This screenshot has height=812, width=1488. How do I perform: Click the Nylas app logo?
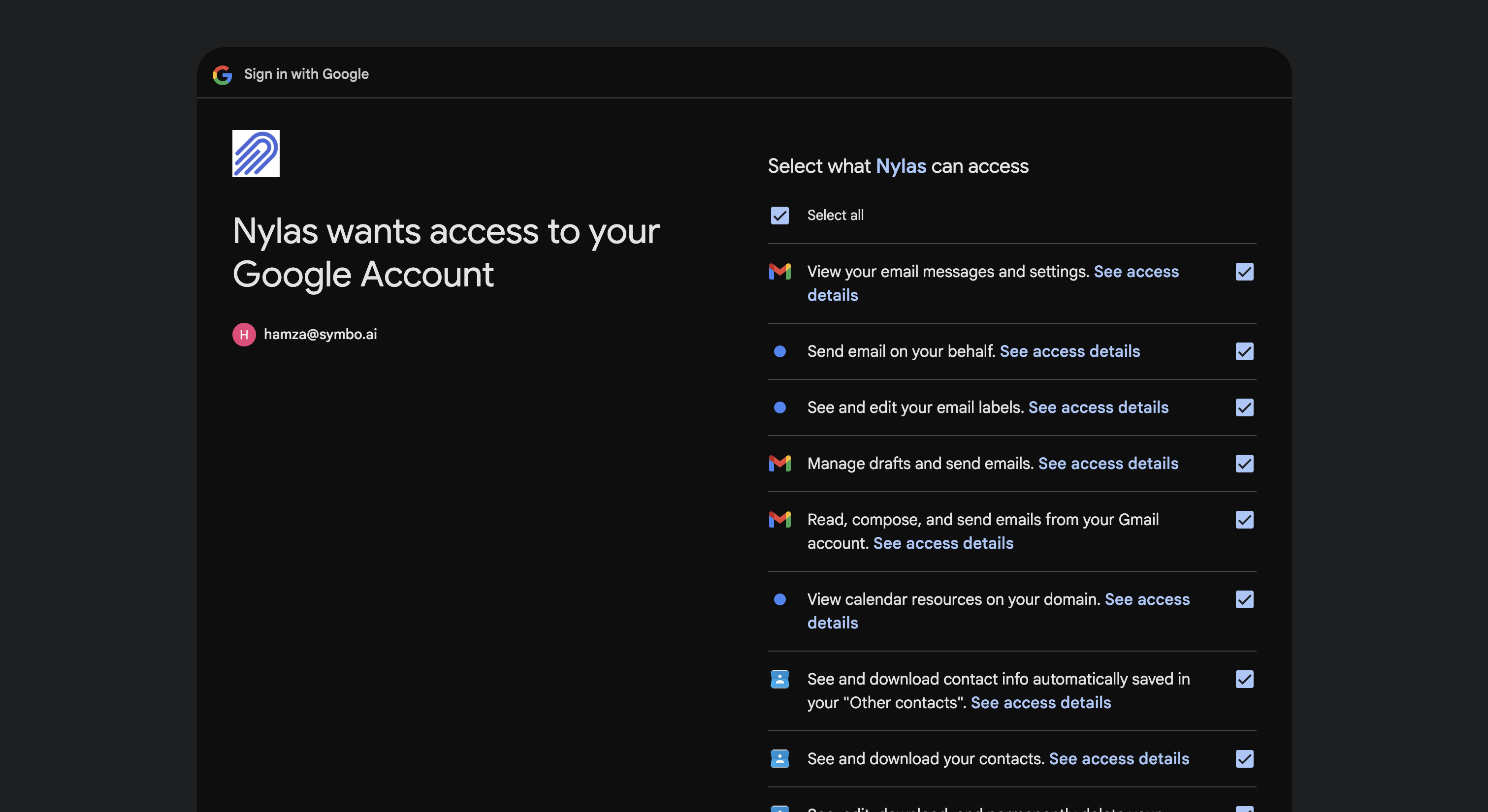(256, 154)
